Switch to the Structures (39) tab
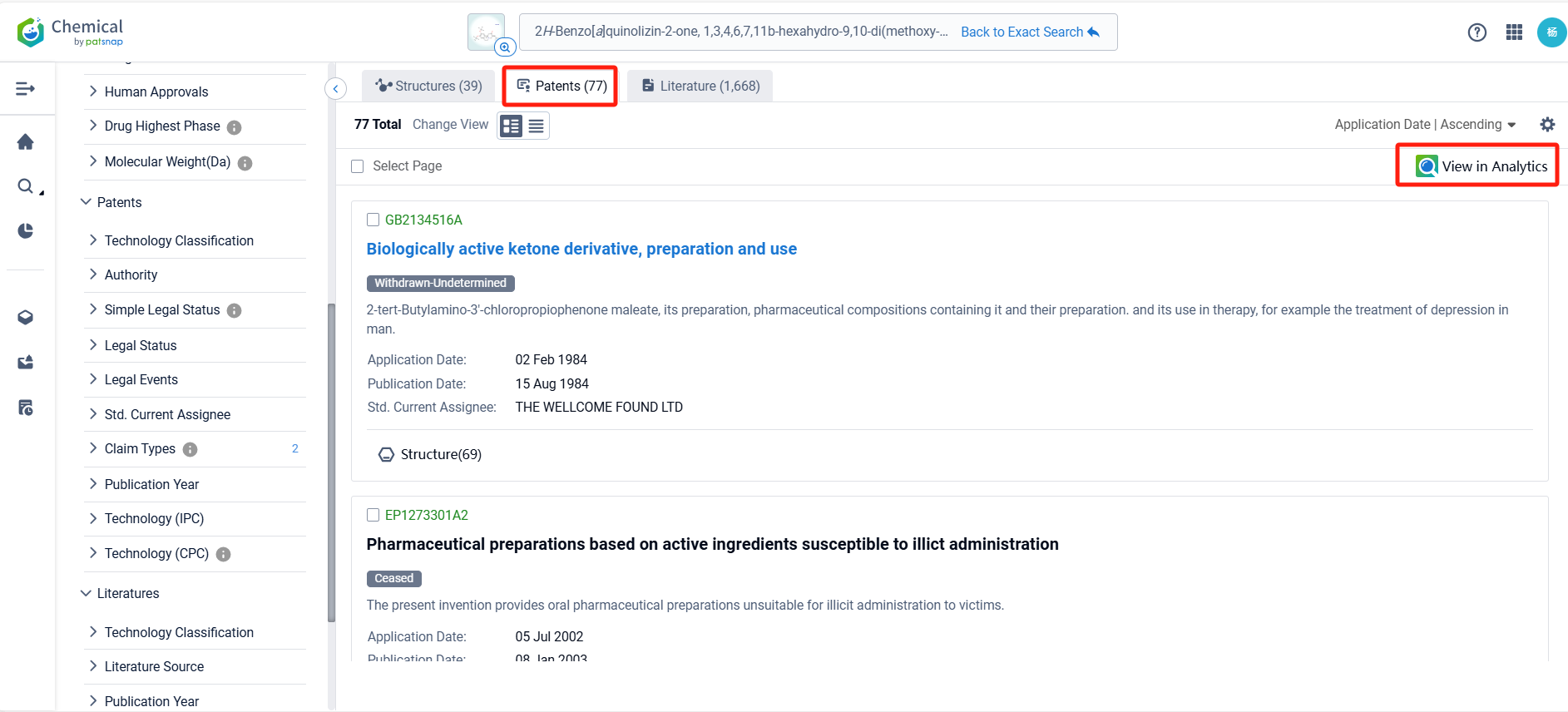 click(x=428, y=87)
